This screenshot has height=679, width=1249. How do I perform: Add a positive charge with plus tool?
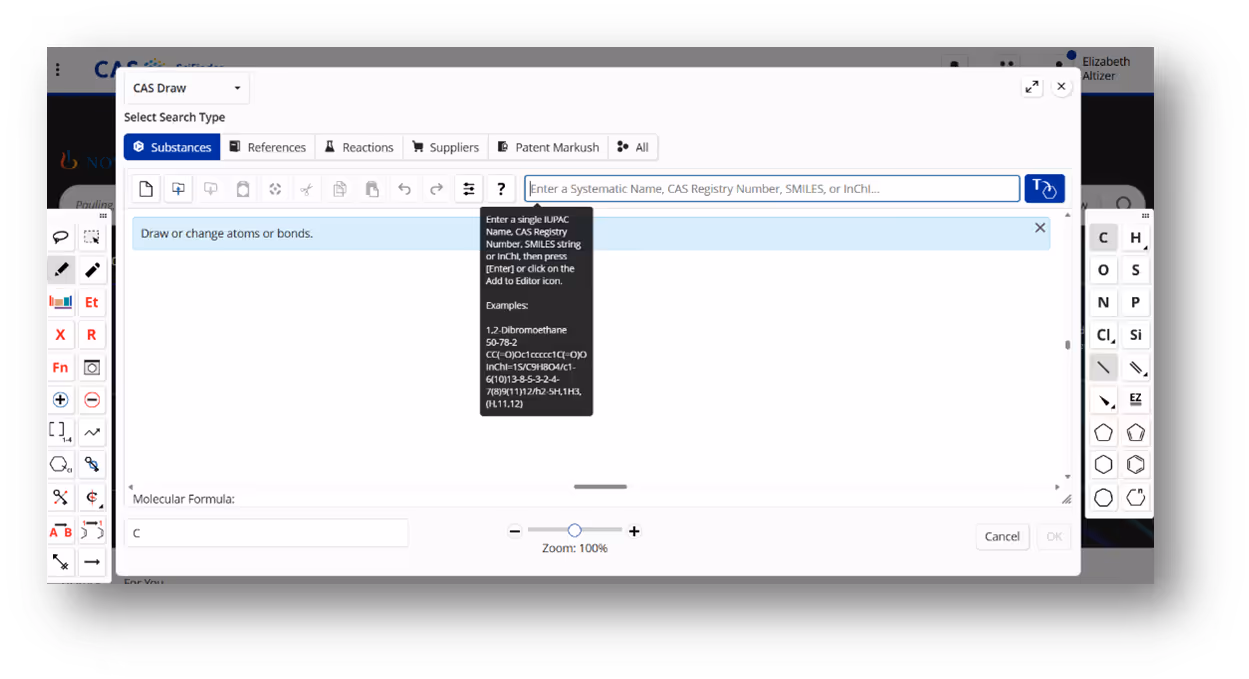pos(60,400)
